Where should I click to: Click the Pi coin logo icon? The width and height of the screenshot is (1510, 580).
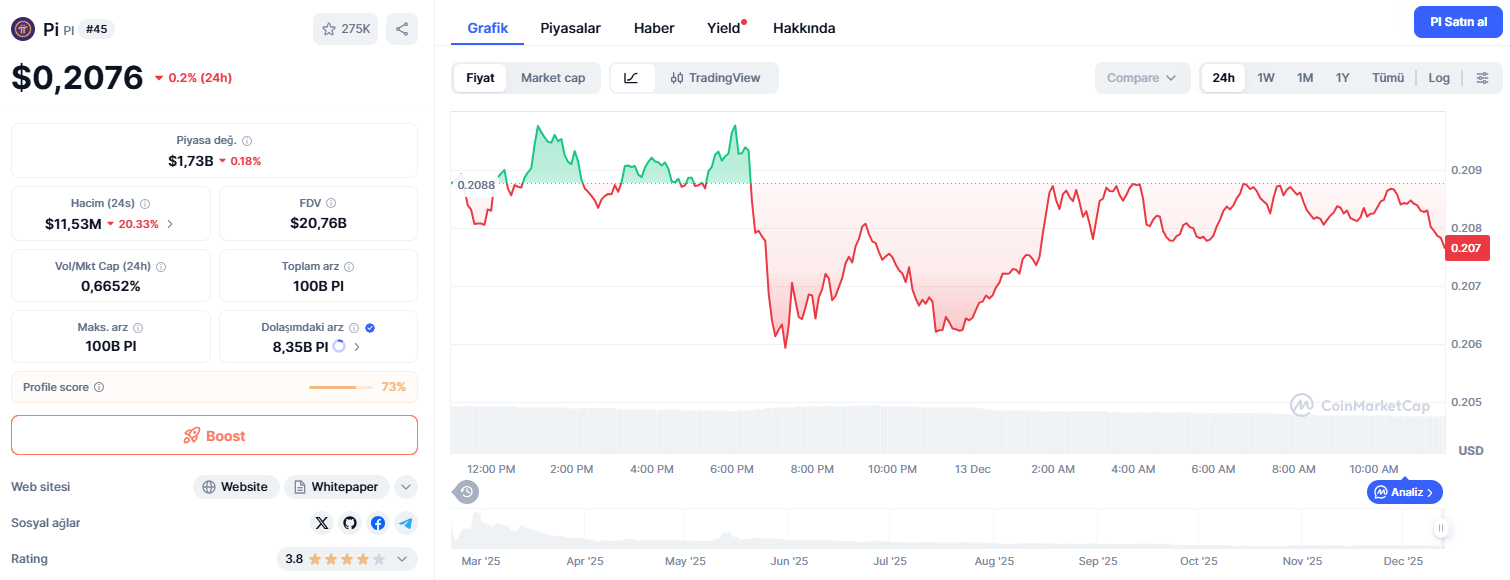(23, 29)
